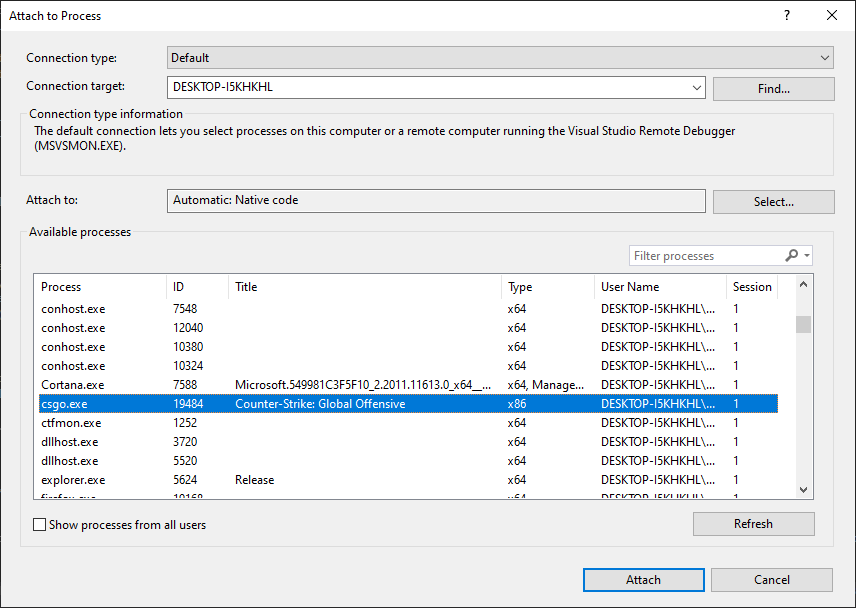
Task: Click the process list scroll up arrow
Action: [803, 284]
